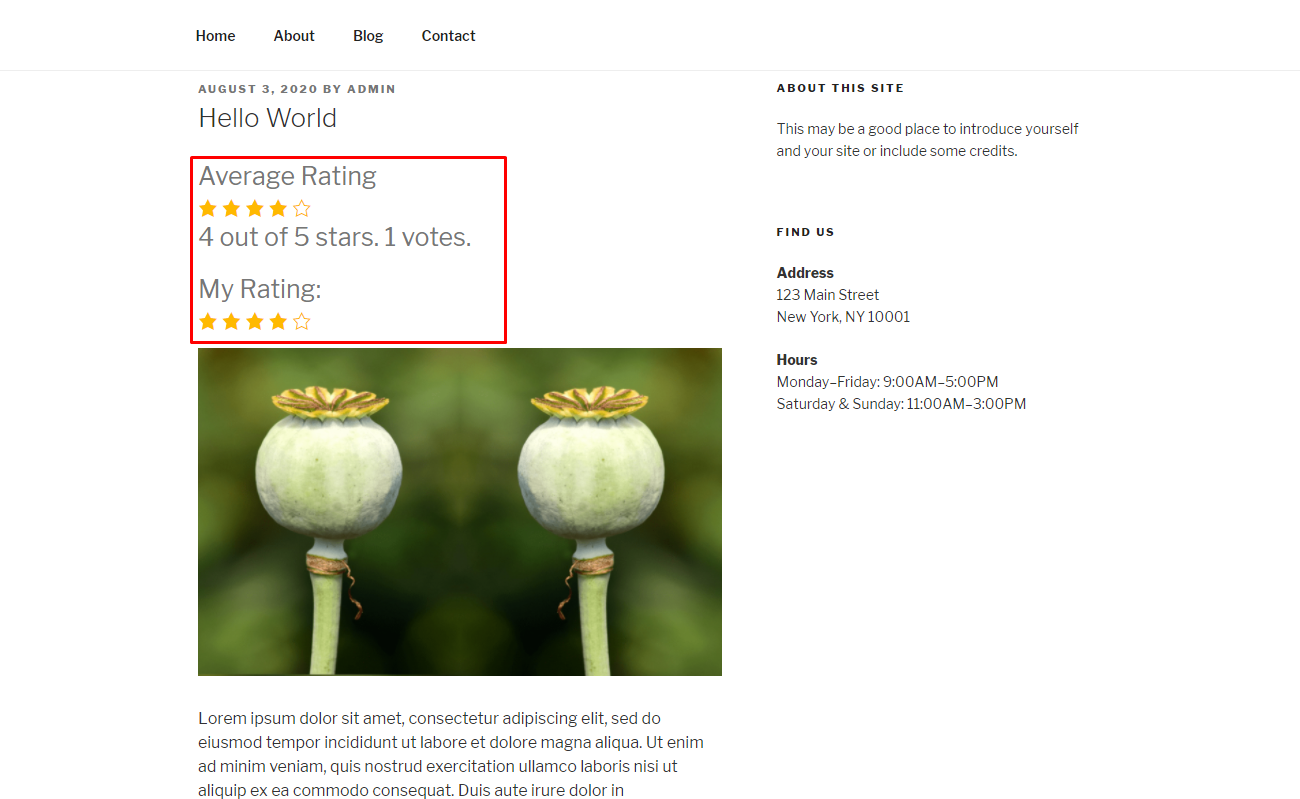Click the 'New York, NY 10001' line
This screenshot has height=799, width=1300.
point(843,317)
